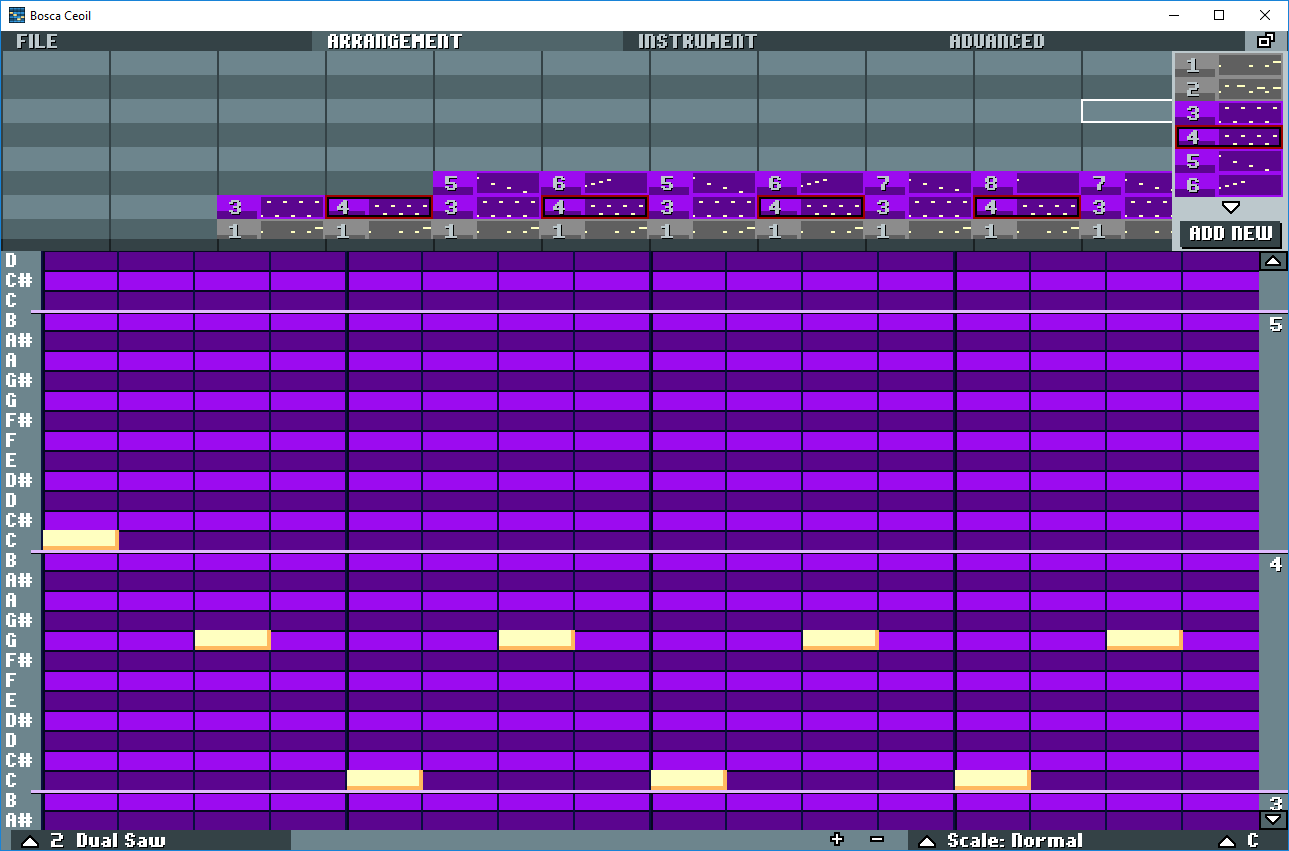Select pattern 4 in the pattern list
The width and height of the screenshot is (1289, 851).
click(1229, 137)
